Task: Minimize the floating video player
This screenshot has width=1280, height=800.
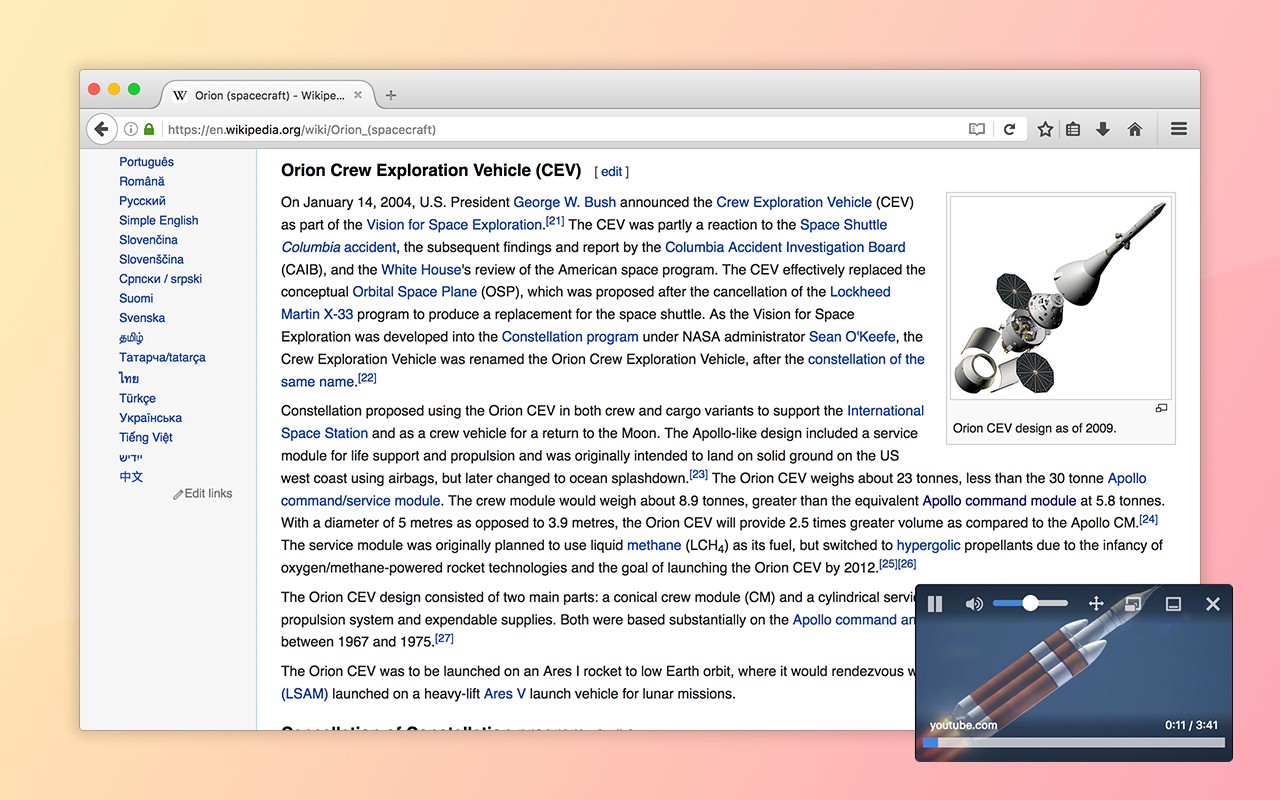Action: [x=1174, y=604]
